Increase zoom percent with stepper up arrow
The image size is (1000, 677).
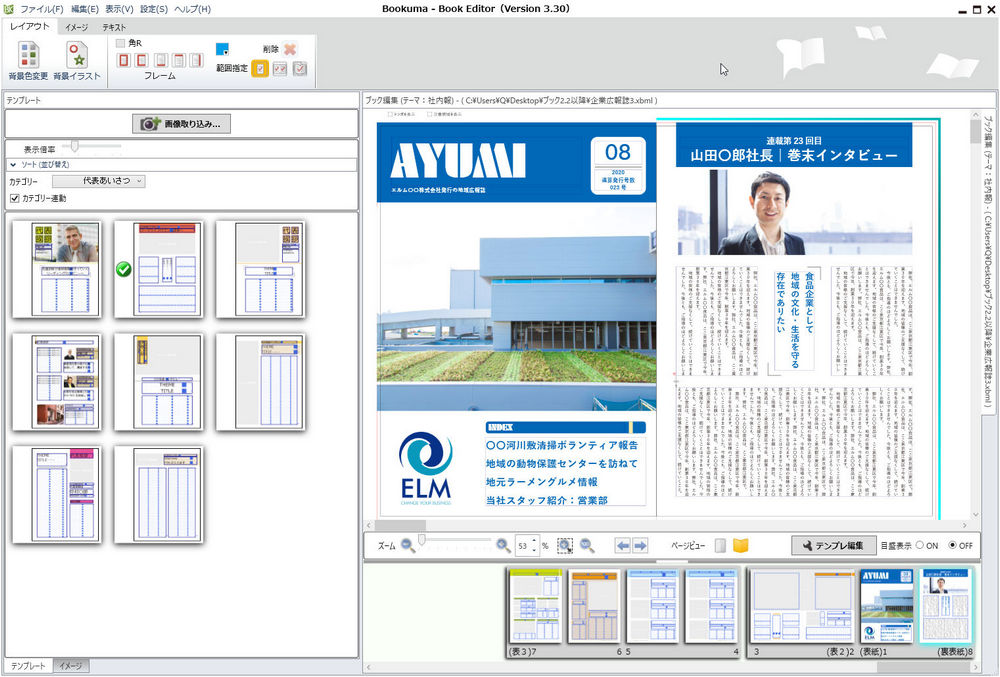pos(534,541)
